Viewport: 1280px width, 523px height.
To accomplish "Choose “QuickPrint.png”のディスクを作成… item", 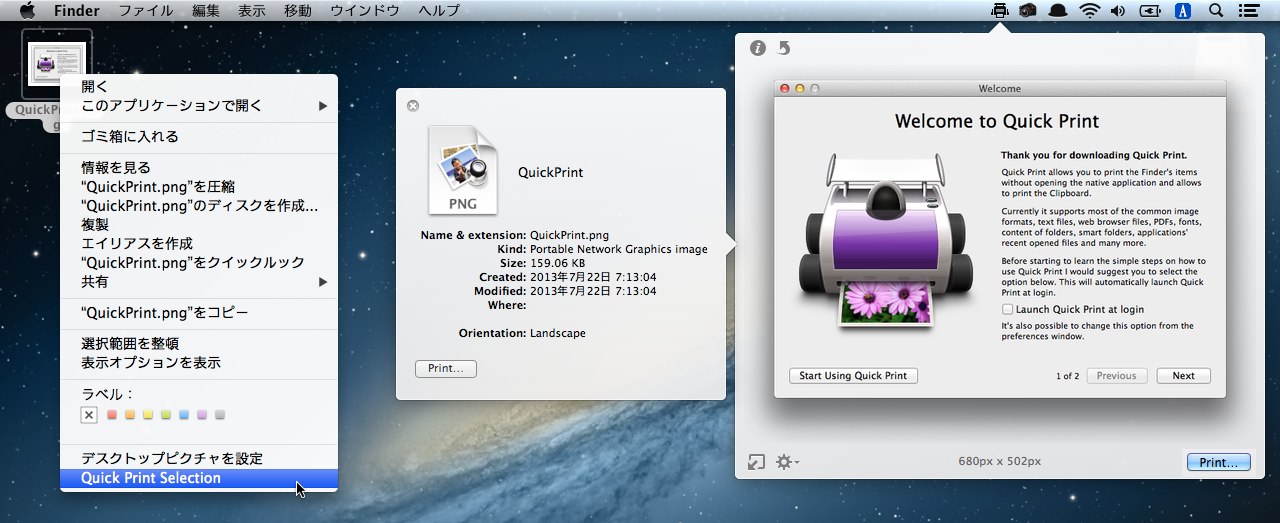I will coord(199,206).
